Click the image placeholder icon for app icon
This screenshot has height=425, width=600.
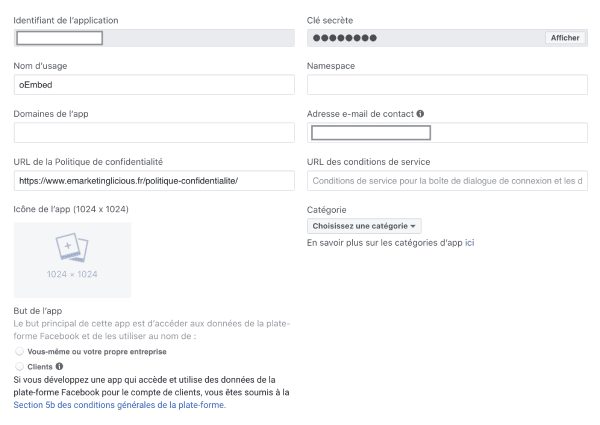pyautogui.click(x=72, y=248)
